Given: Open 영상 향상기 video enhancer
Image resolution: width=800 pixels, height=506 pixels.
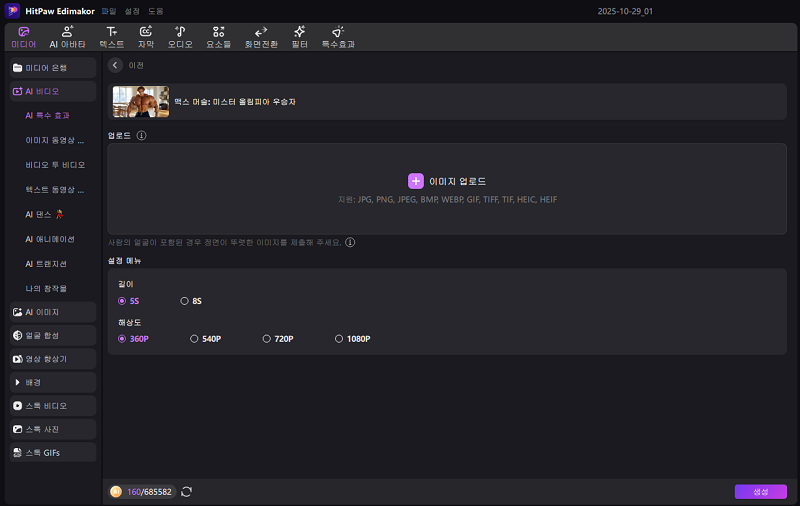Looking at the screenshot, I should (53, 359).
